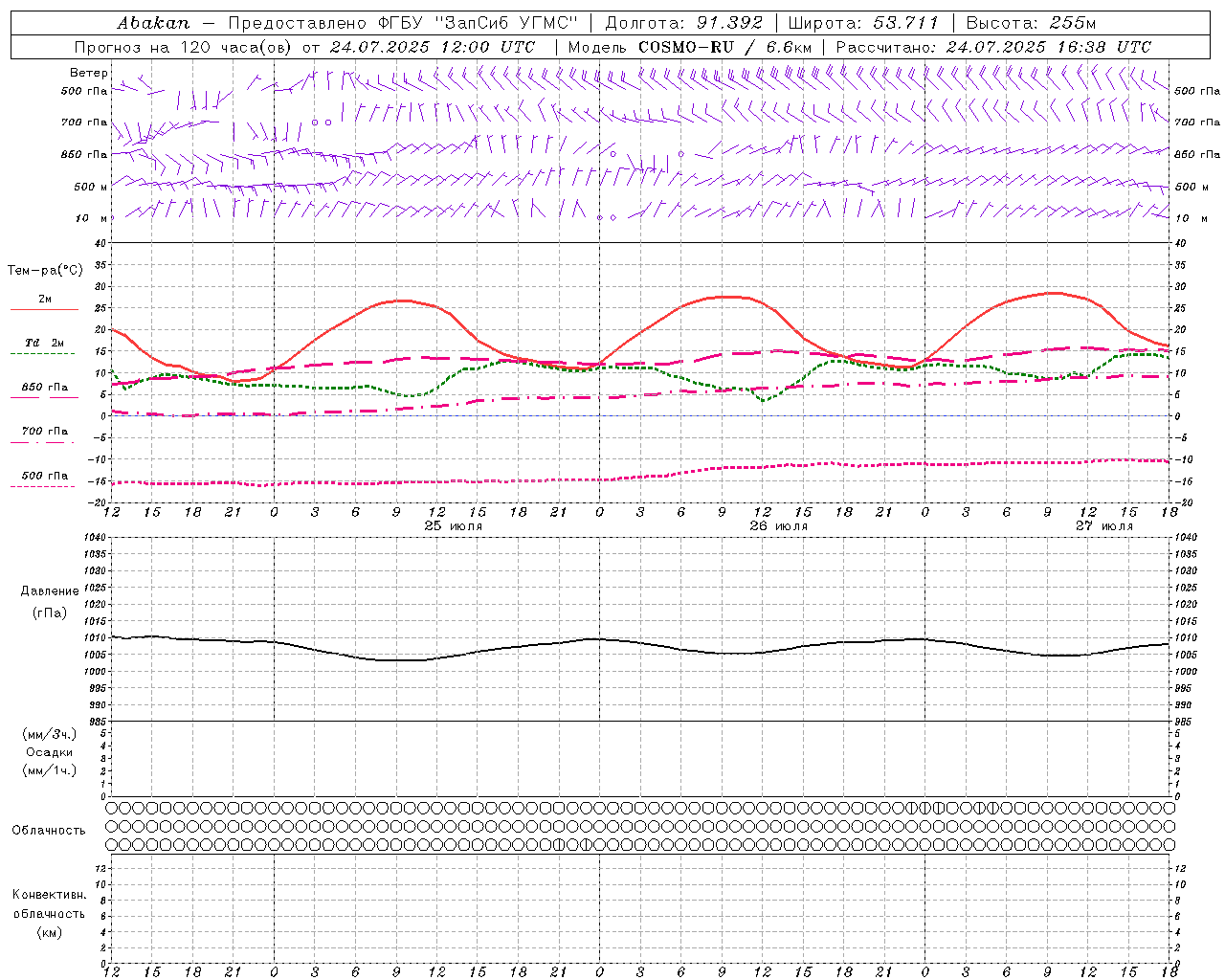This screenshot has width=1225, height=980.
Task: Click the "(гПа)" pressure unit label
Action: coord(50,613)
